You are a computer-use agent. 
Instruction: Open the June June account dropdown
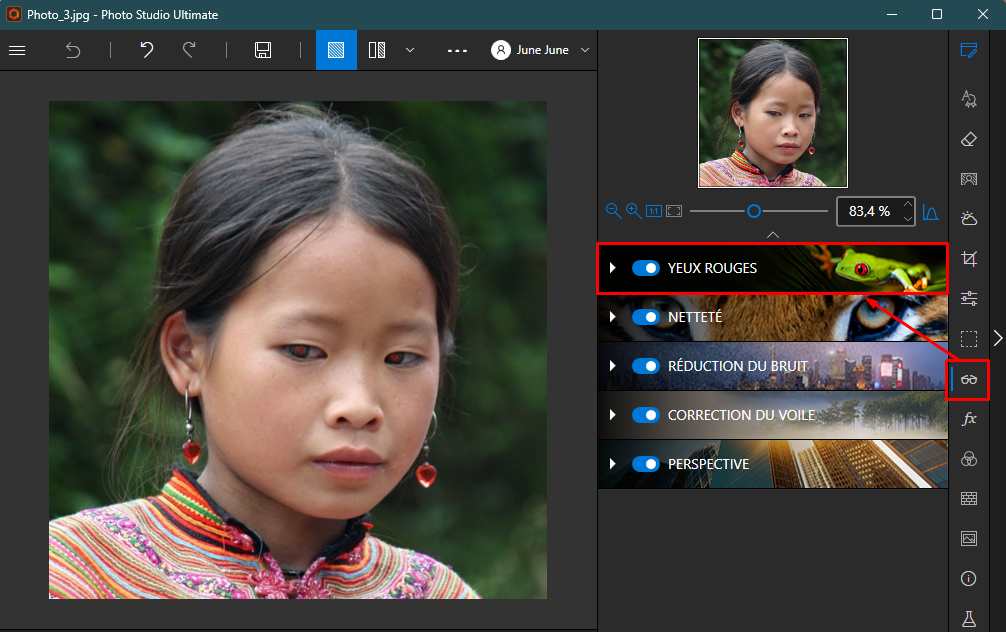pos(541,50)
